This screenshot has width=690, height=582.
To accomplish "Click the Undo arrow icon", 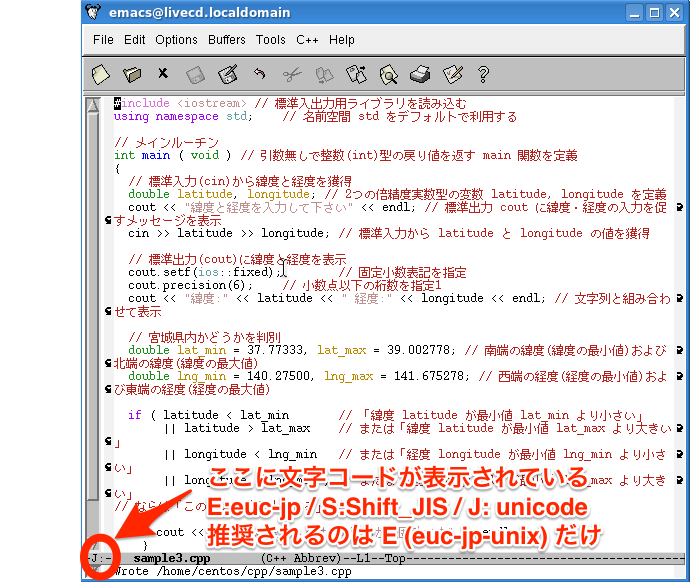I will click(260, 73).
